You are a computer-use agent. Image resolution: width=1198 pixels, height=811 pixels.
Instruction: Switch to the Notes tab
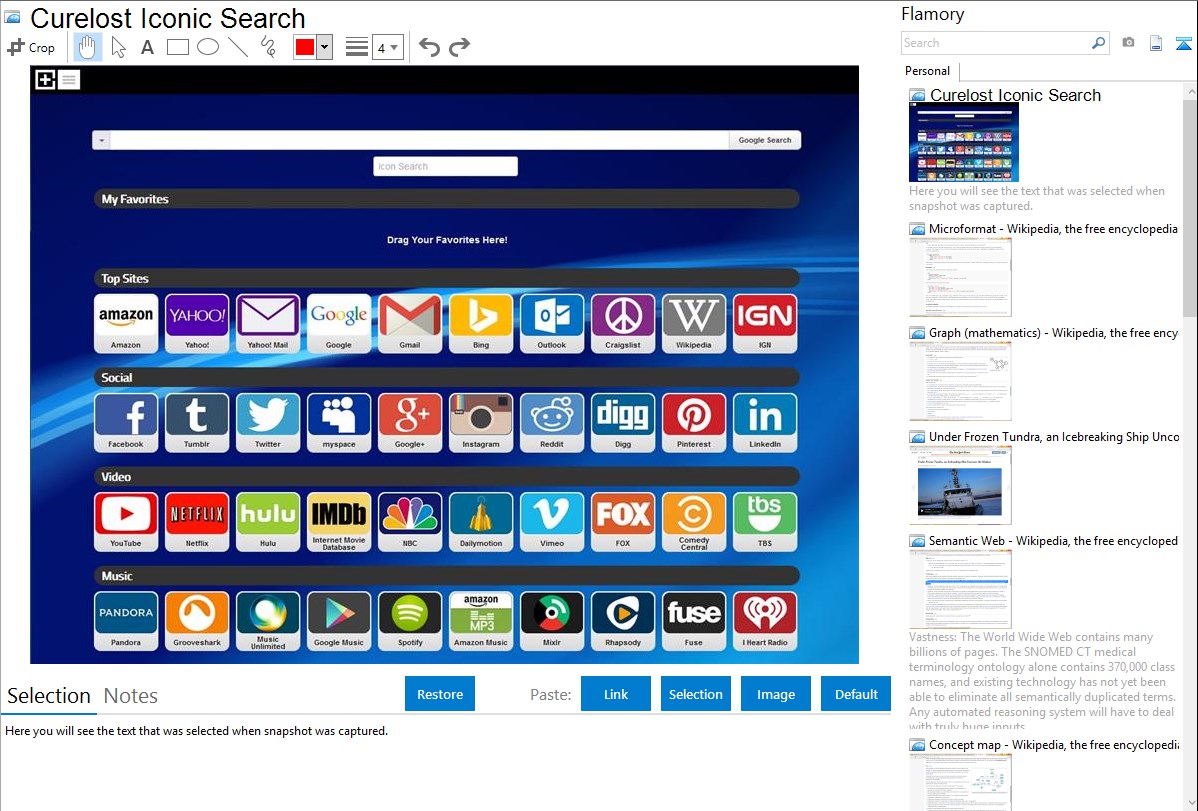pyautogui.click(x=131, y=696)
